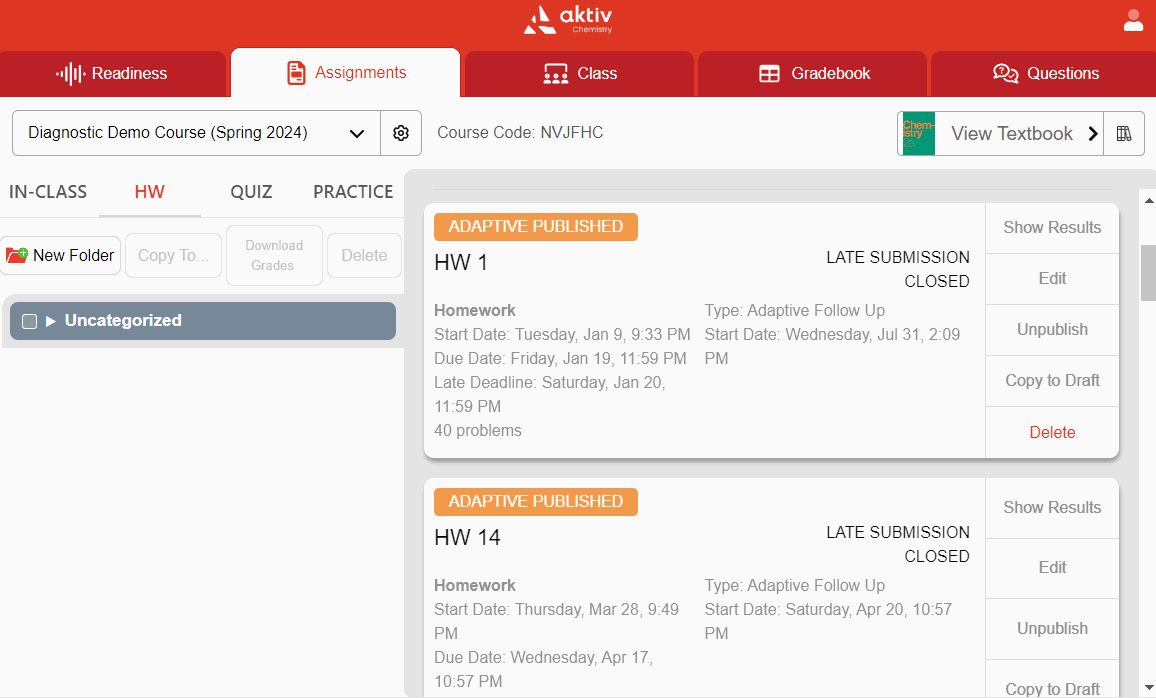Create a New Folder using the green folder icon
Viewport: 1156px width, 698px height.
(18, 255)
